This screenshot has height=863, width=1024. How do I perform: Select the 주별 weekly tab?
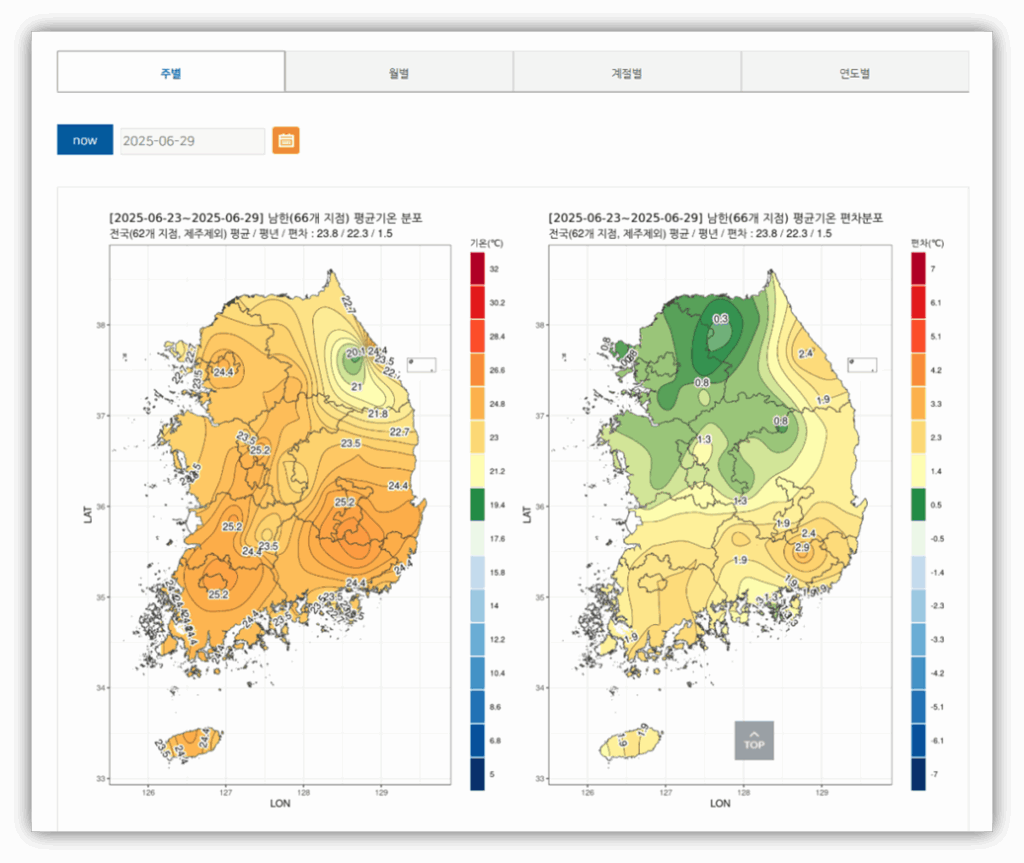(x=171, y=72)
